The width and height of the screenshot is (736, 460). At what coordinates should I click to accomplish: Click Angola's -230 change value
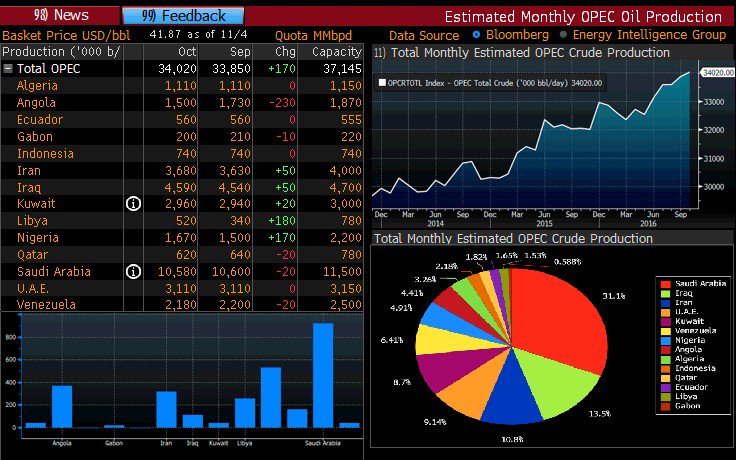coord(282,102)
